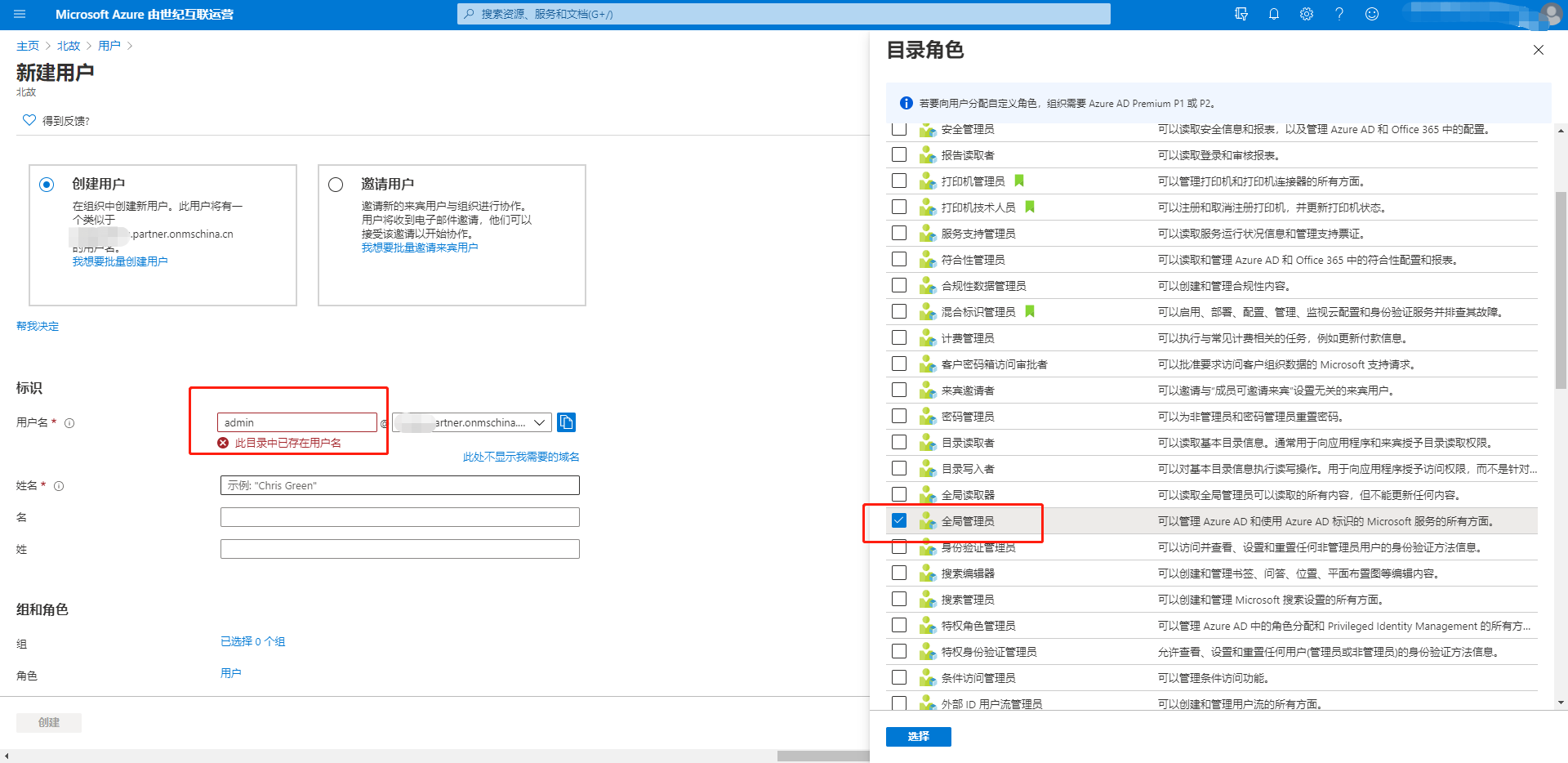Check the 密码管理员 role checkbox
Screen dimensions: 1568x763
click(x=899, y=416)
